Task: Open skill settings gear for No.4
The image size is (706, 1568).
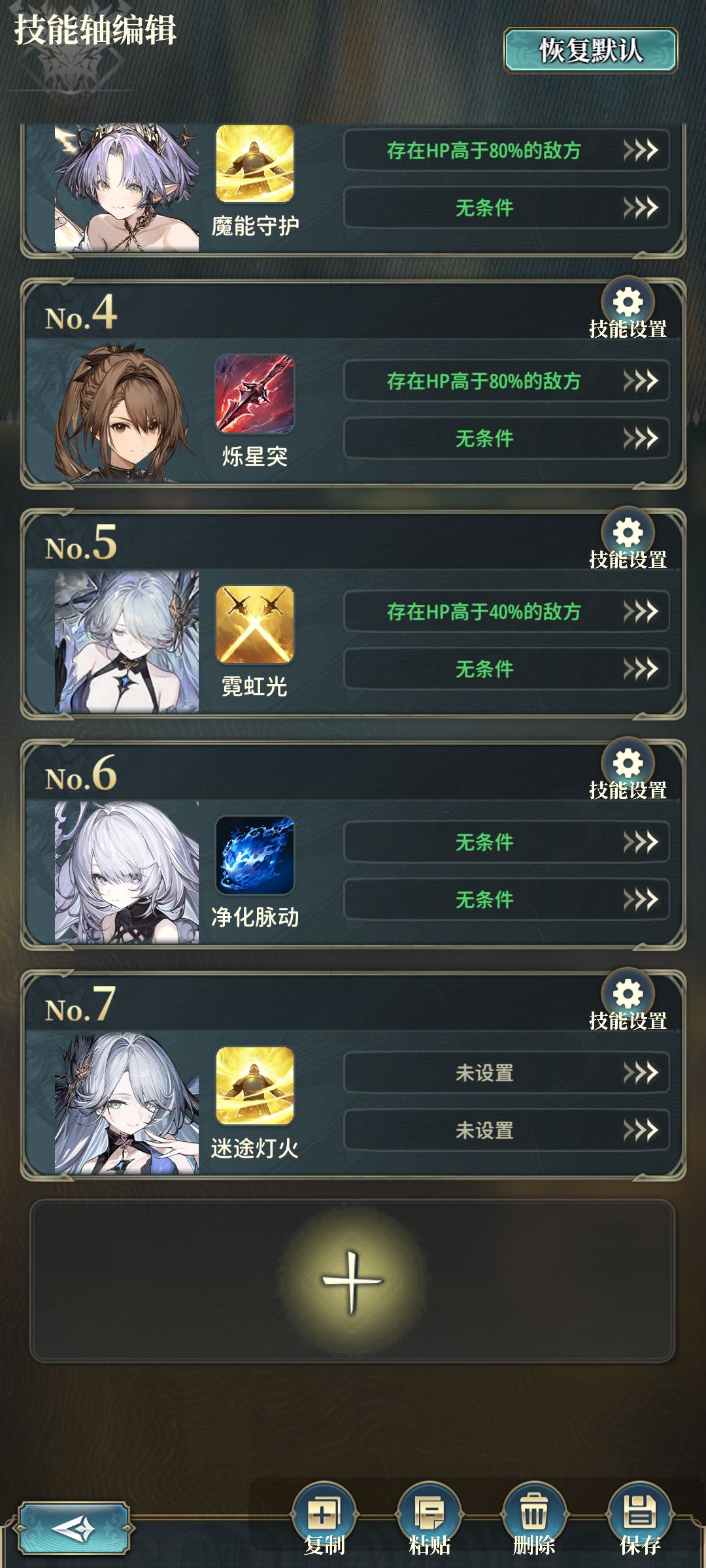Action: (628, 302)
